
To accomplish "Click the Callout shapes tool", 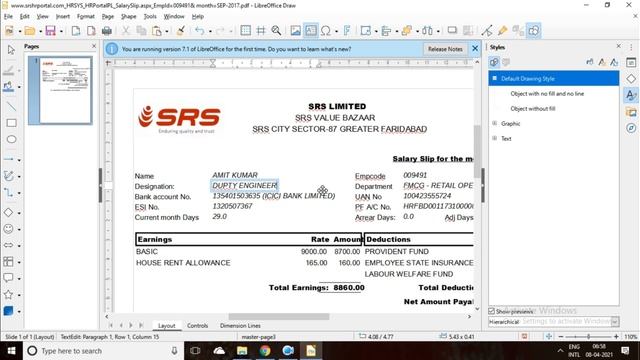I will [8, 278].
